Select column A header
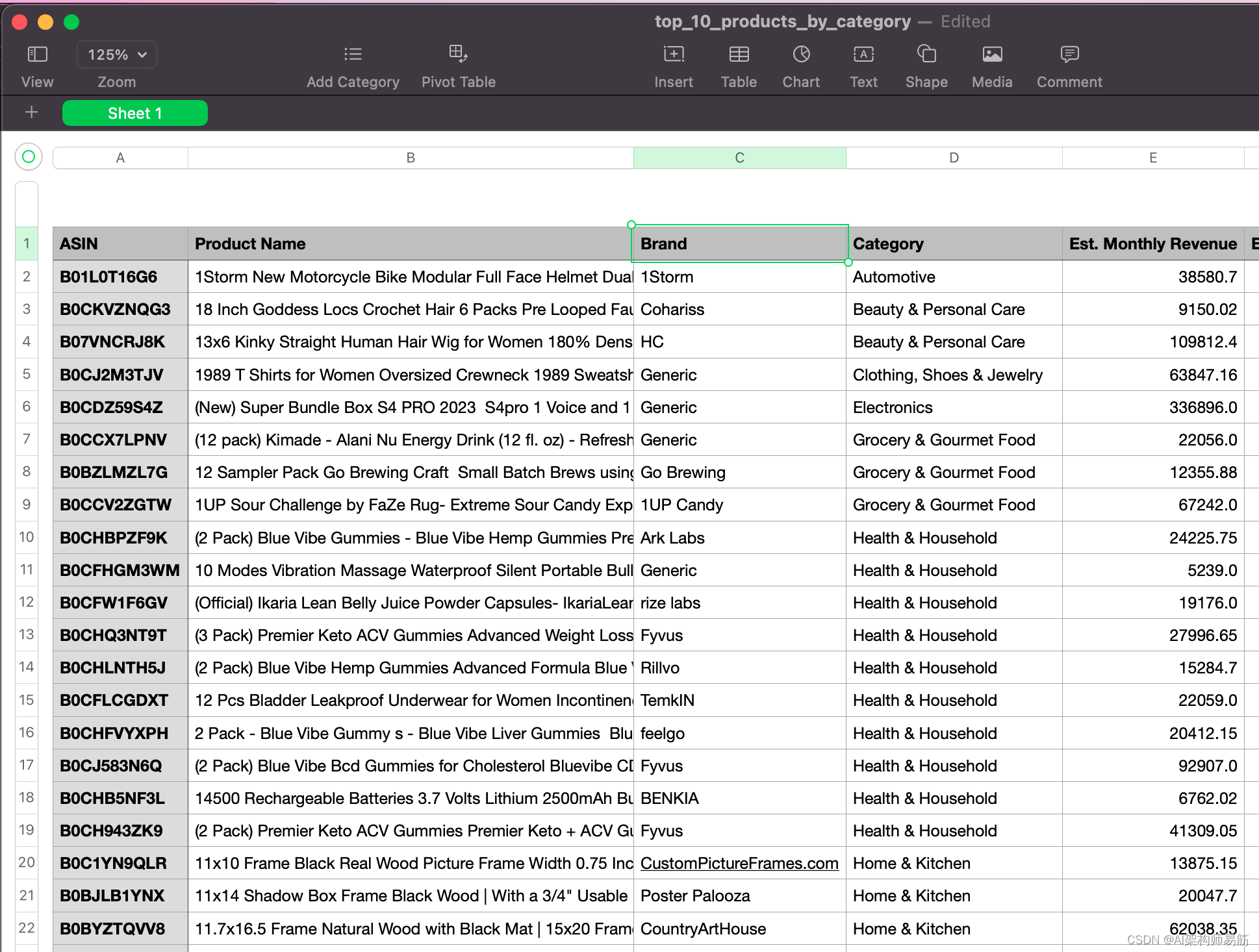The image size is (1259, 952). 120,158
